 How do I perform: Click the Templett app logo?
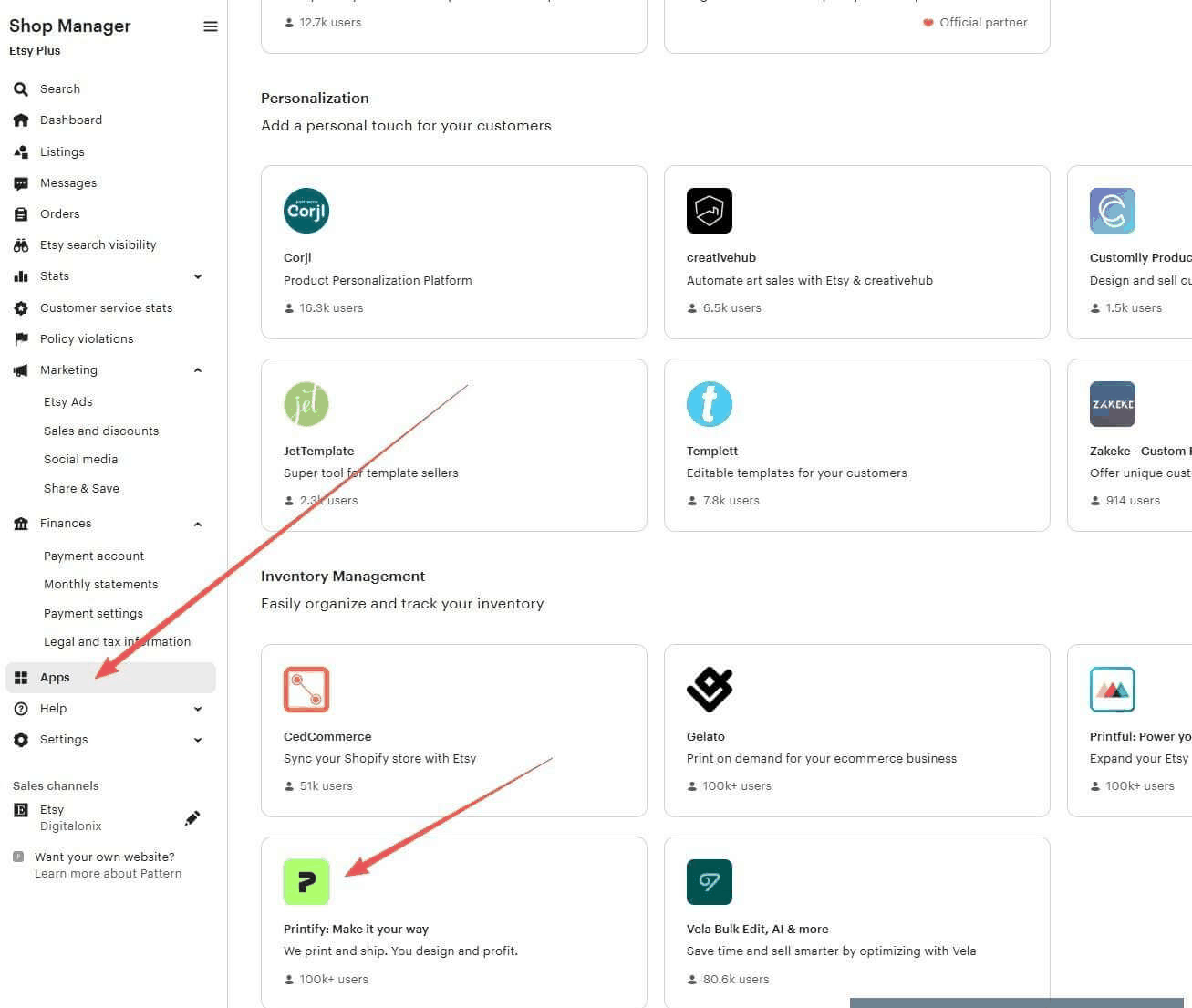[710, 404]
